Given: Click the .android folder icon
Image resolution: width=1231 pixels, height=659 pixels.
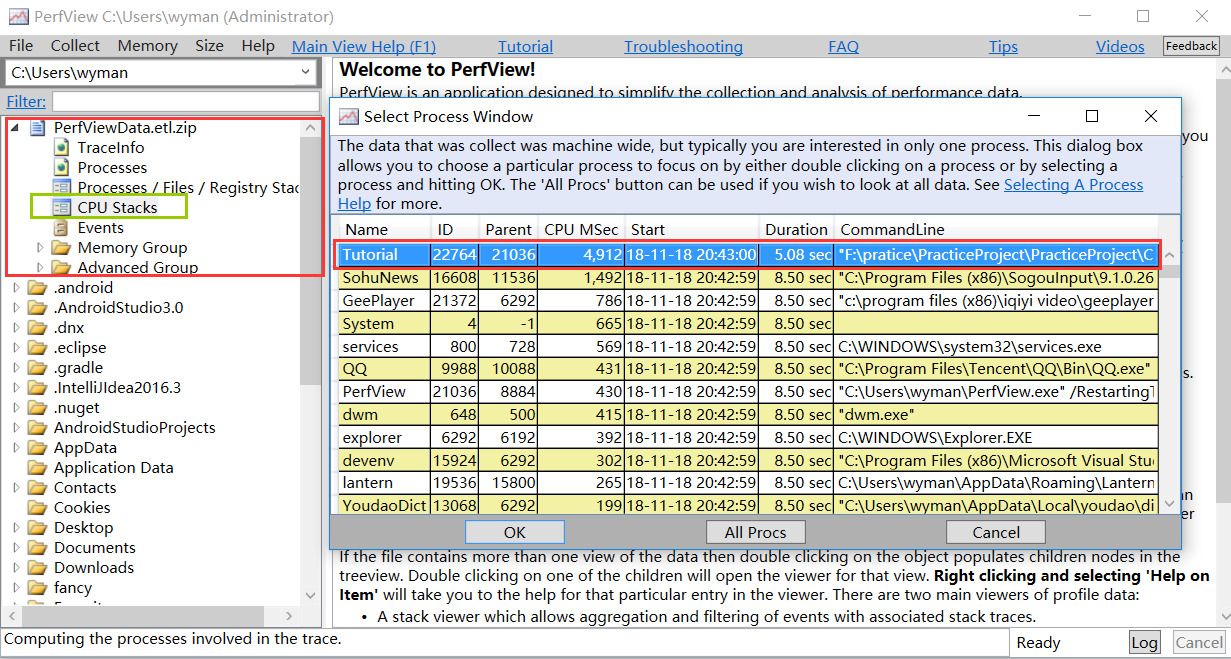Looking at the screenshot, I should 38,288.
